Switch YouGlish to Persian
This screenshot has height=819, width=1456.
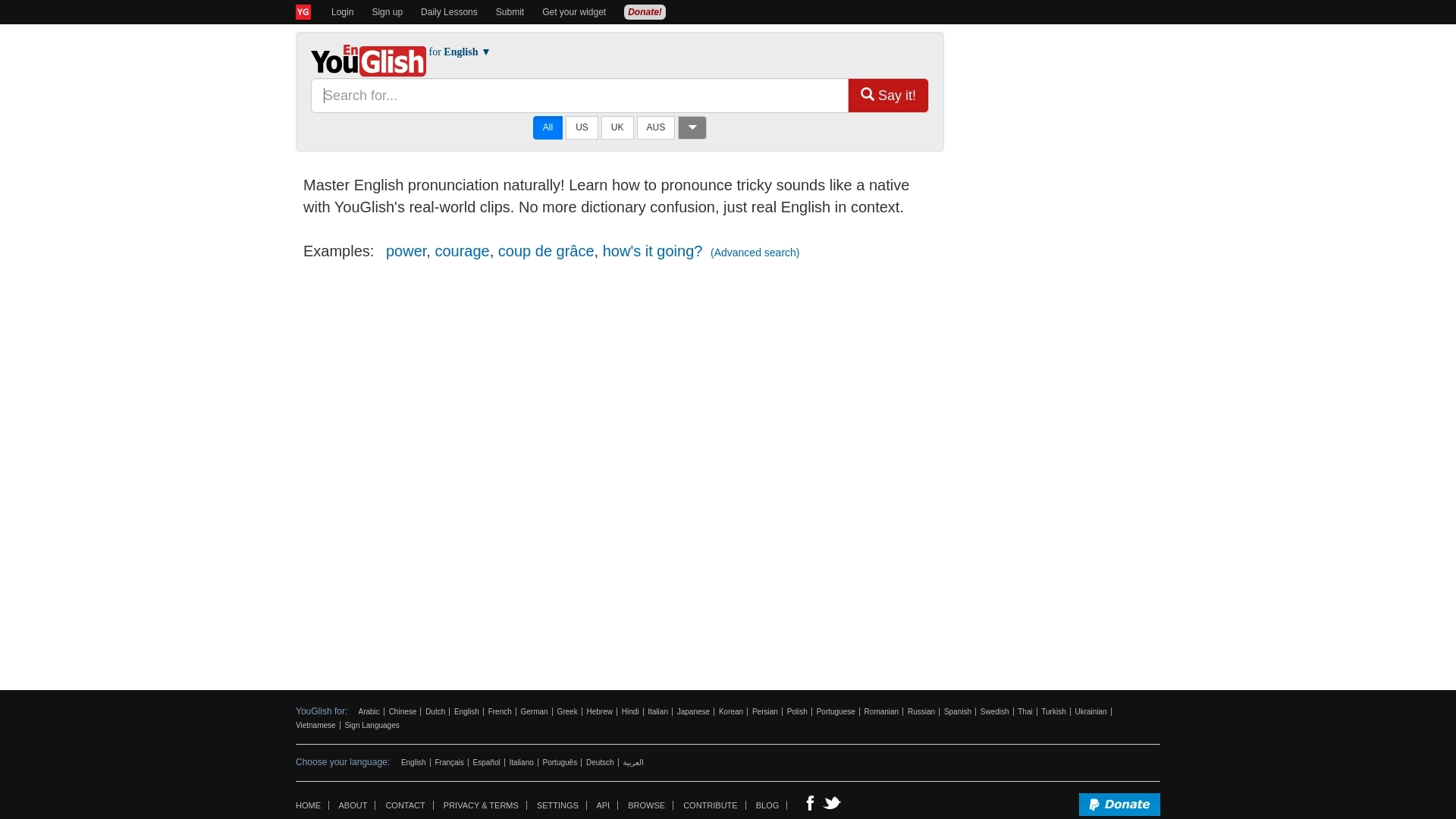[765, 712]
